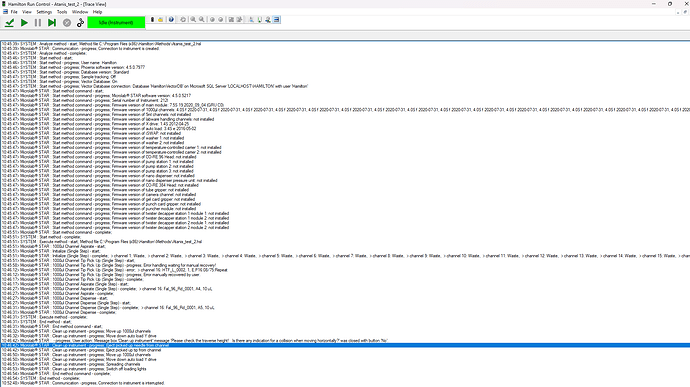
Task: Click the highlighted Trace View icon at toolbar end
Action: 276,19
